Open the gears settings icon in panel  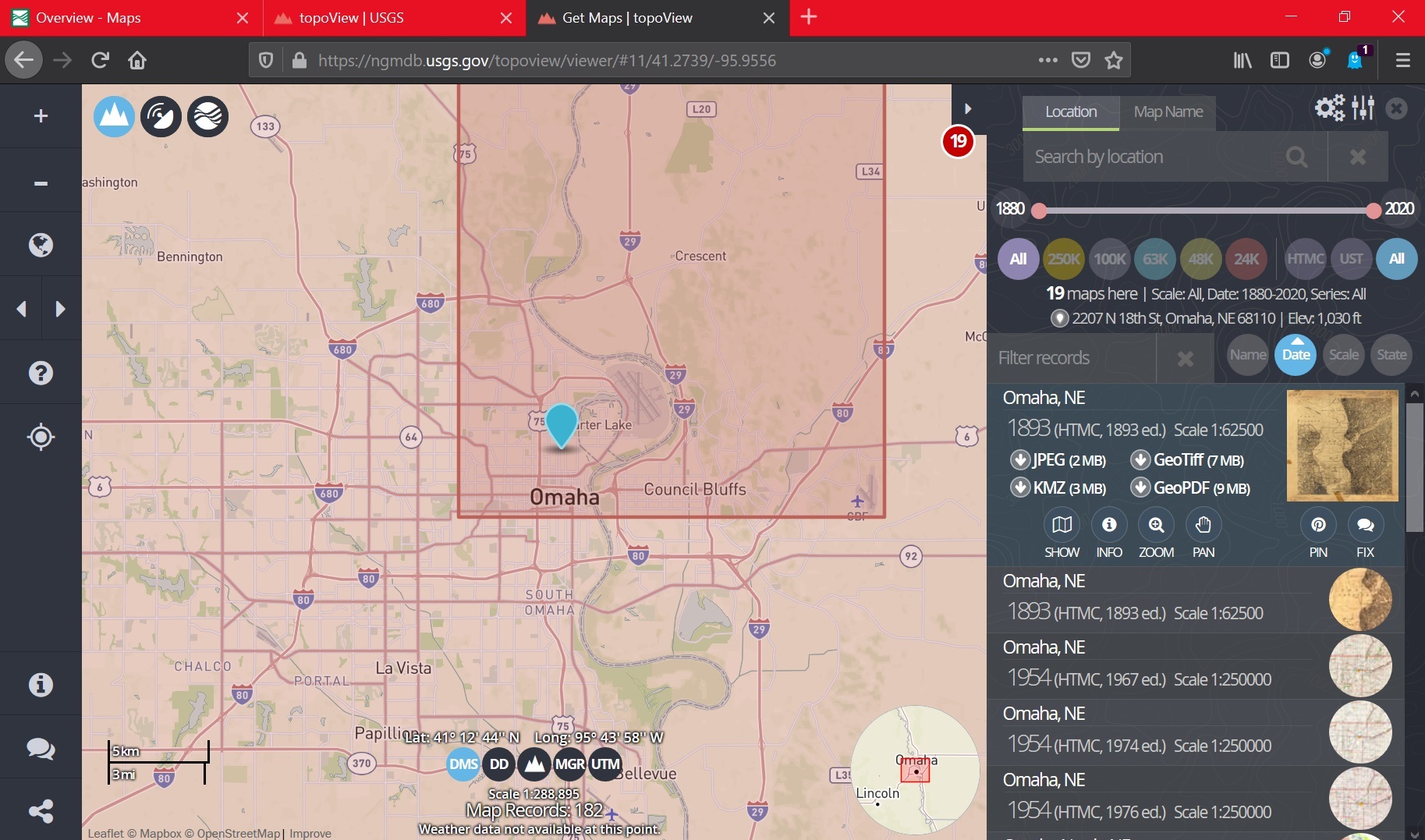pos(1330,108)
